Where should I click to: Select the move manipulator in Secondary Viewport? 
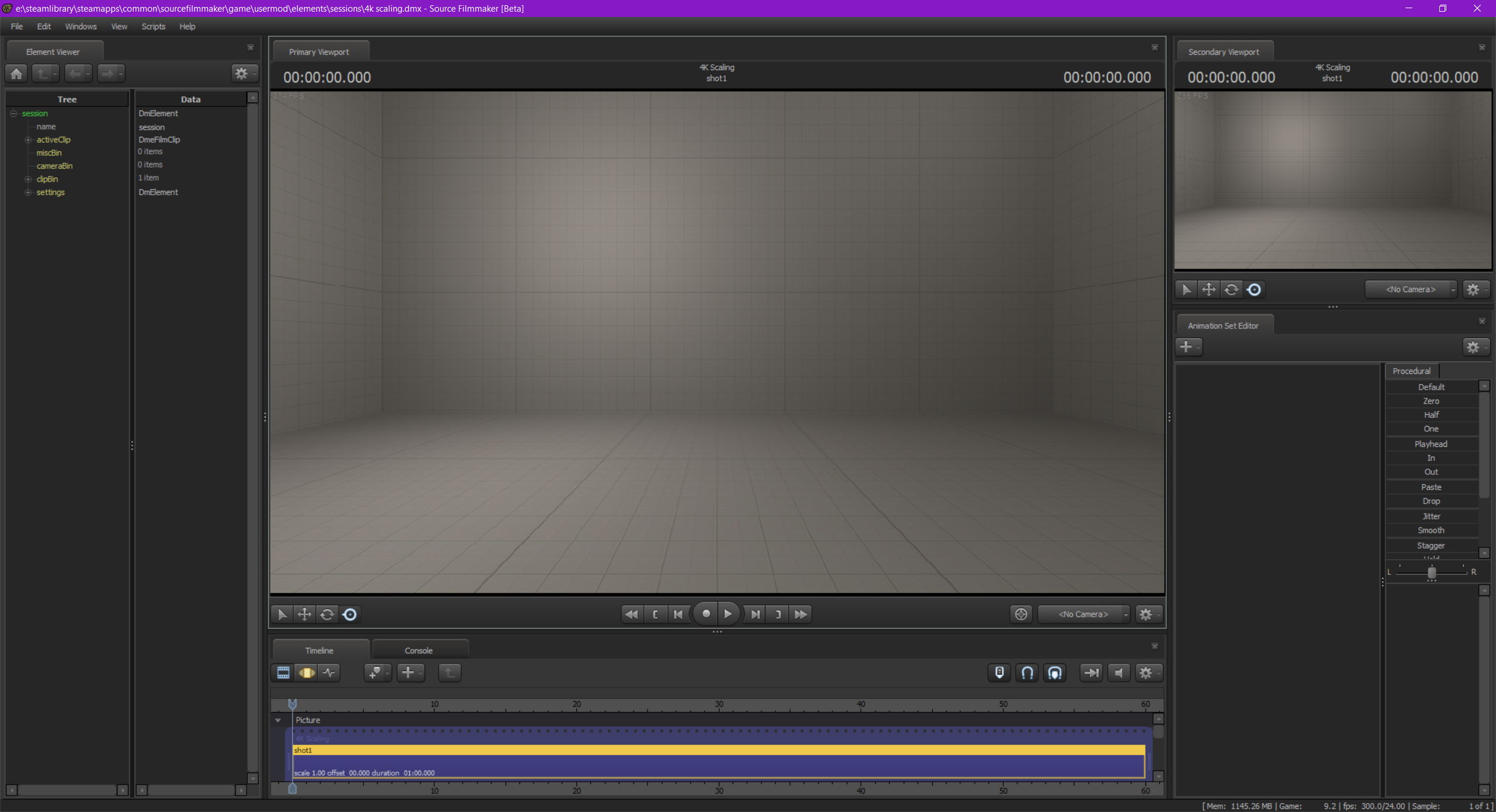coord(1208,290)
